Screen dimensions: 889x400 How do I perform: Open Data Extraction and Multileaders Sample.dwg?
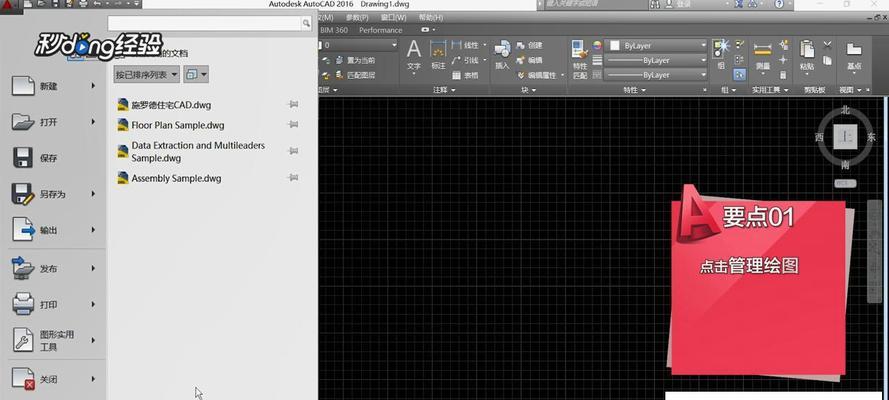[x=191, y=151]
